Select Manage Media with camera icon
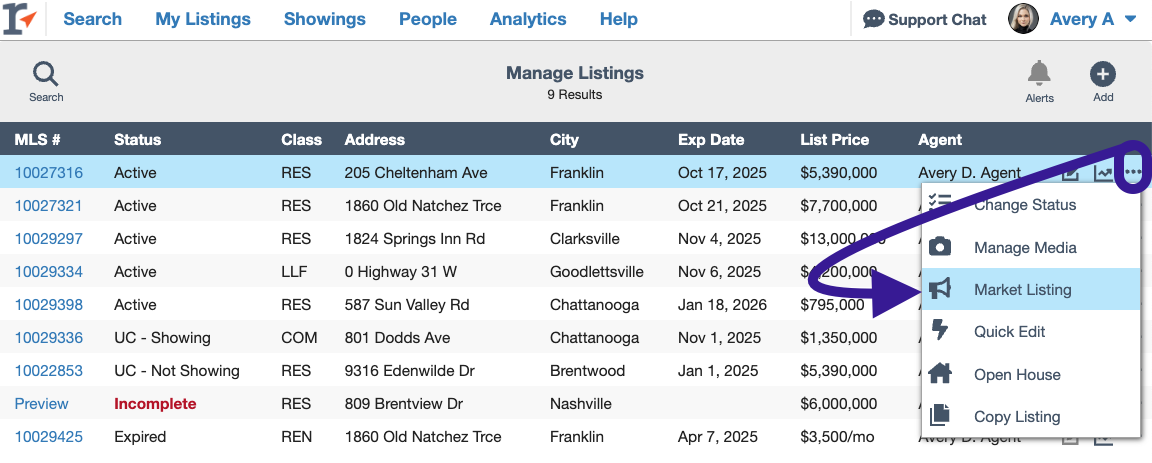Screen dimensions: 1152x463 coord(1024,247)
